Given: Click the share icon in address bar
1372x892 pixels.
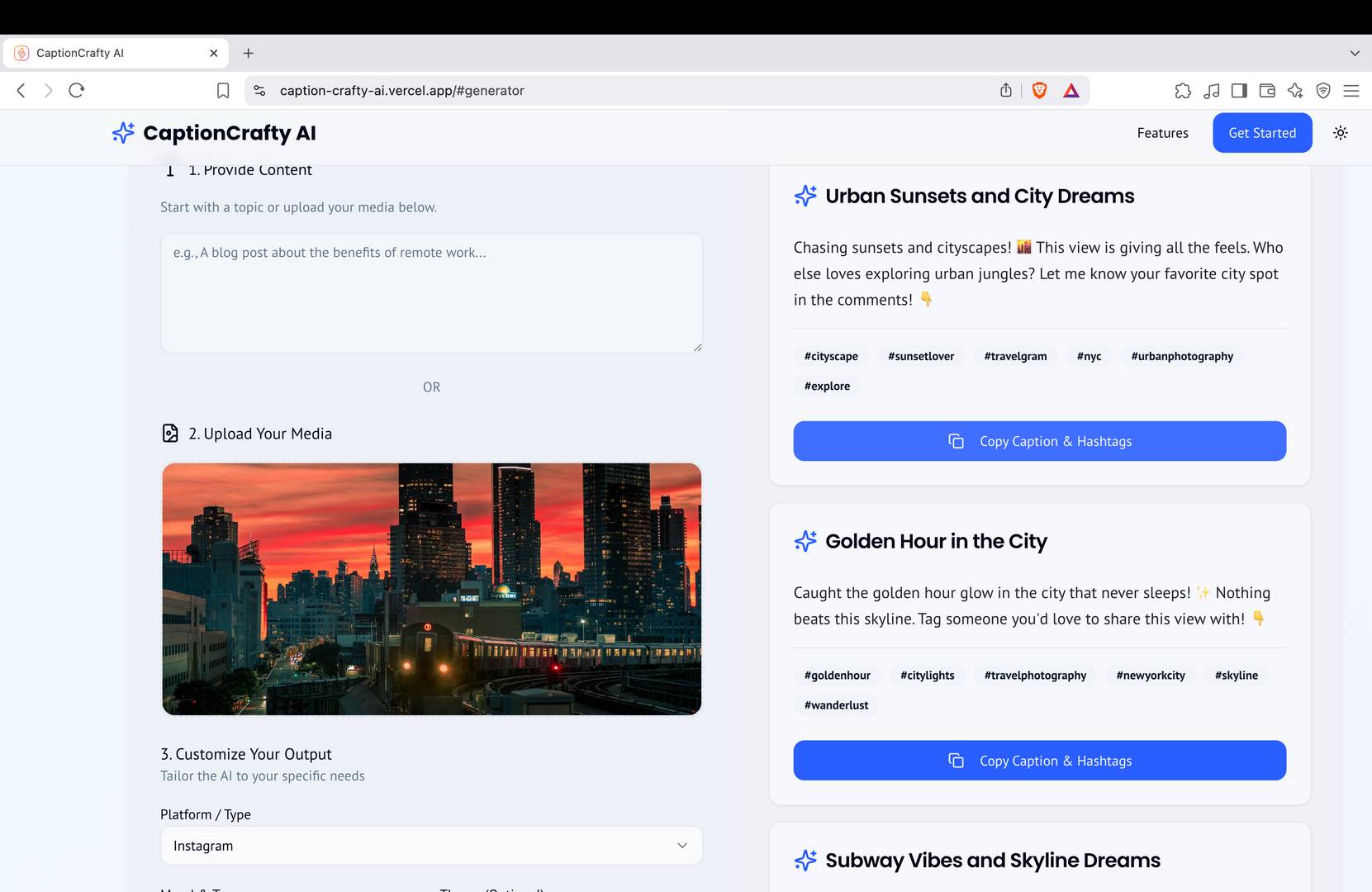Looking at the screenshot, I should coord(1005,91).
